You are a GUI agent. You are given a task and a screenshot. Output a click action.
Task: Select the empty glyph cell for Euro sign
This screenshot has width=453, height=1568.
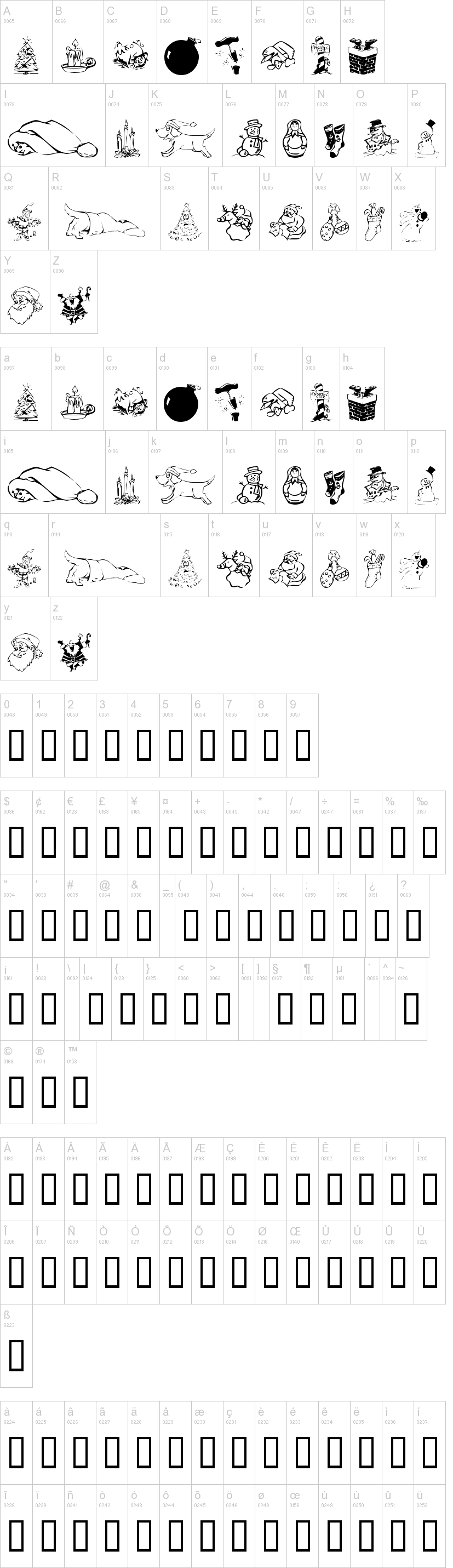pos(81,842)
